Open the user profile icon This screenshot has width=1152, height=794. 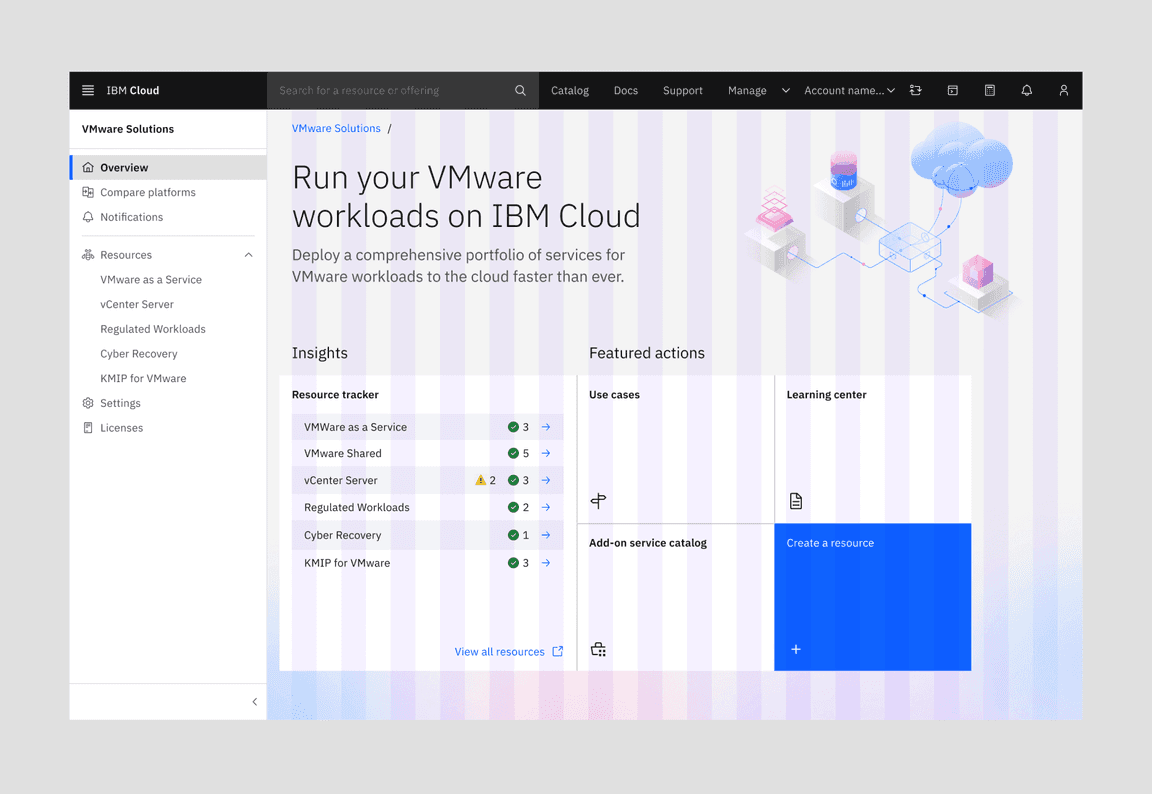point(1063,90)
